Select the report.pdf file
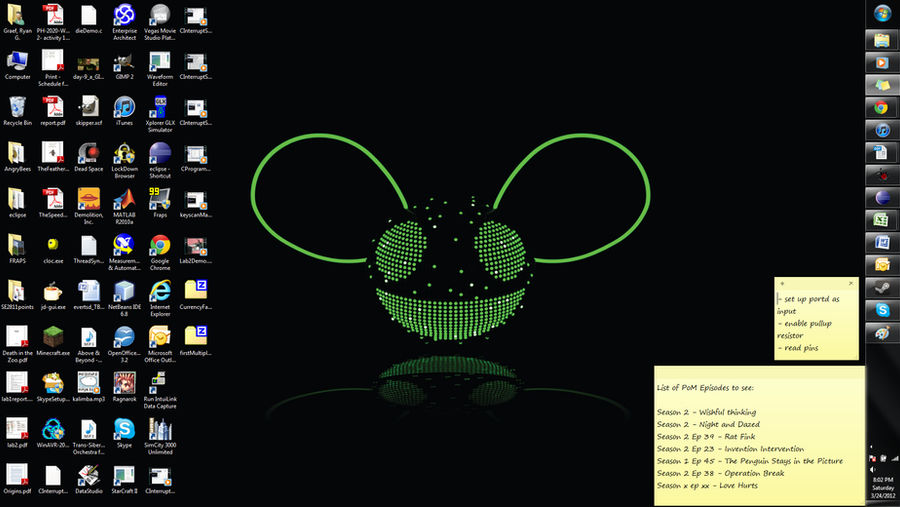This screenshot has height=507, width=900. click(x=53, y=111)
